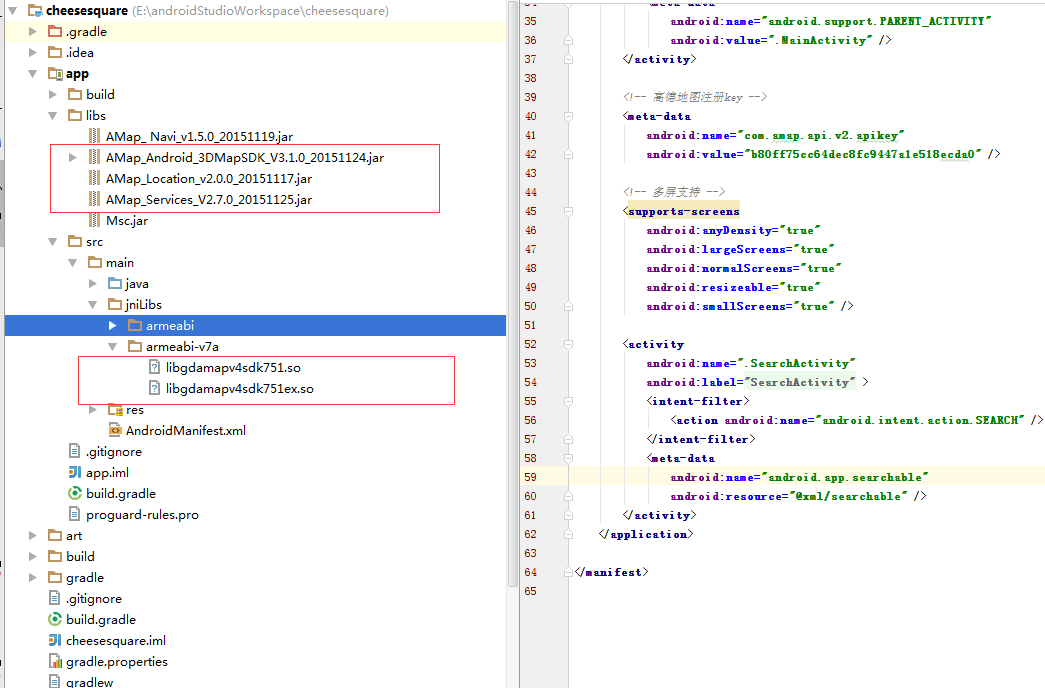Select AMap_Location_v2.0.0_20151117.jar
Screen dimensions: 1045x688
[209, 179]
